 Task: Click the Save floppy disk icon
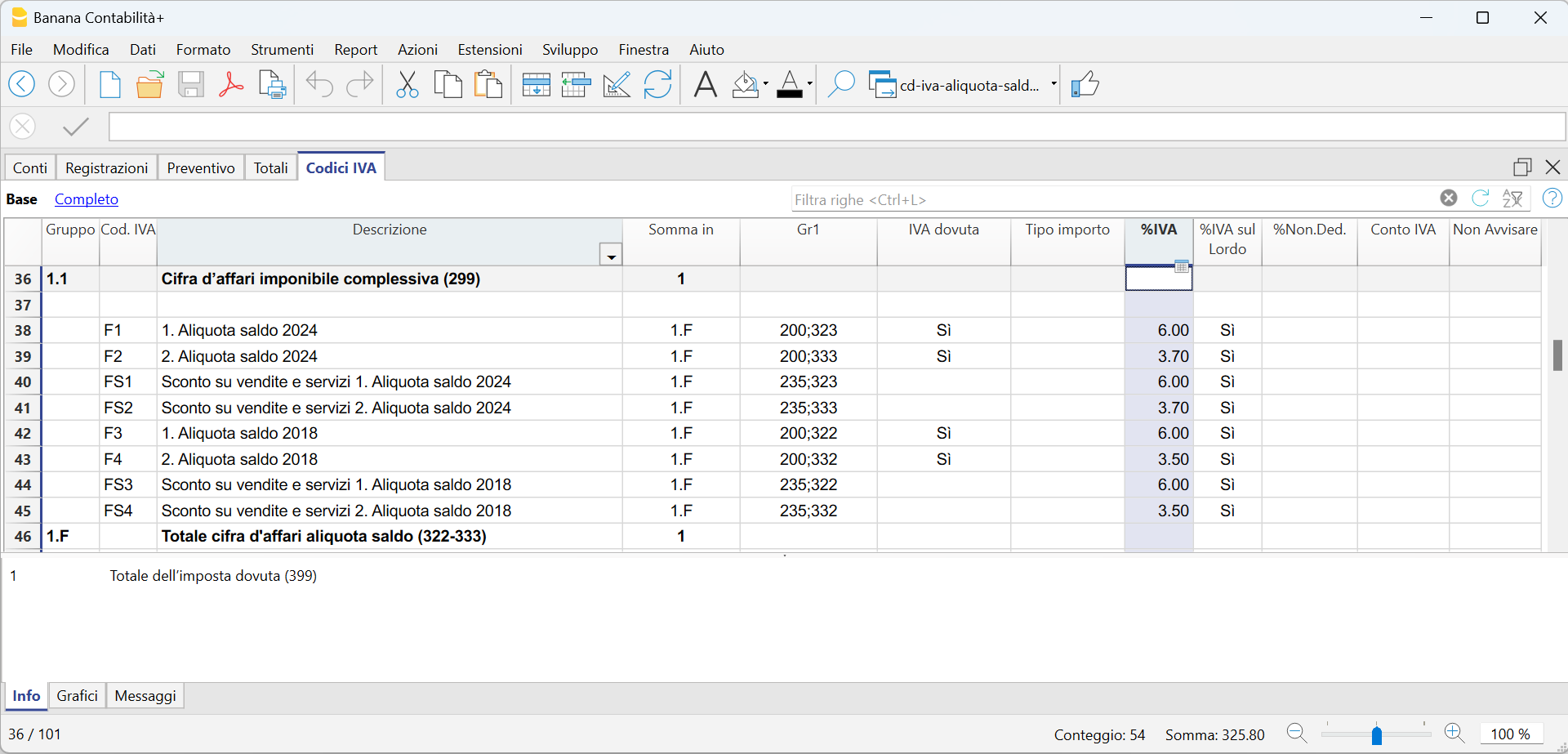pyautogui.click(x=191, y=85)
